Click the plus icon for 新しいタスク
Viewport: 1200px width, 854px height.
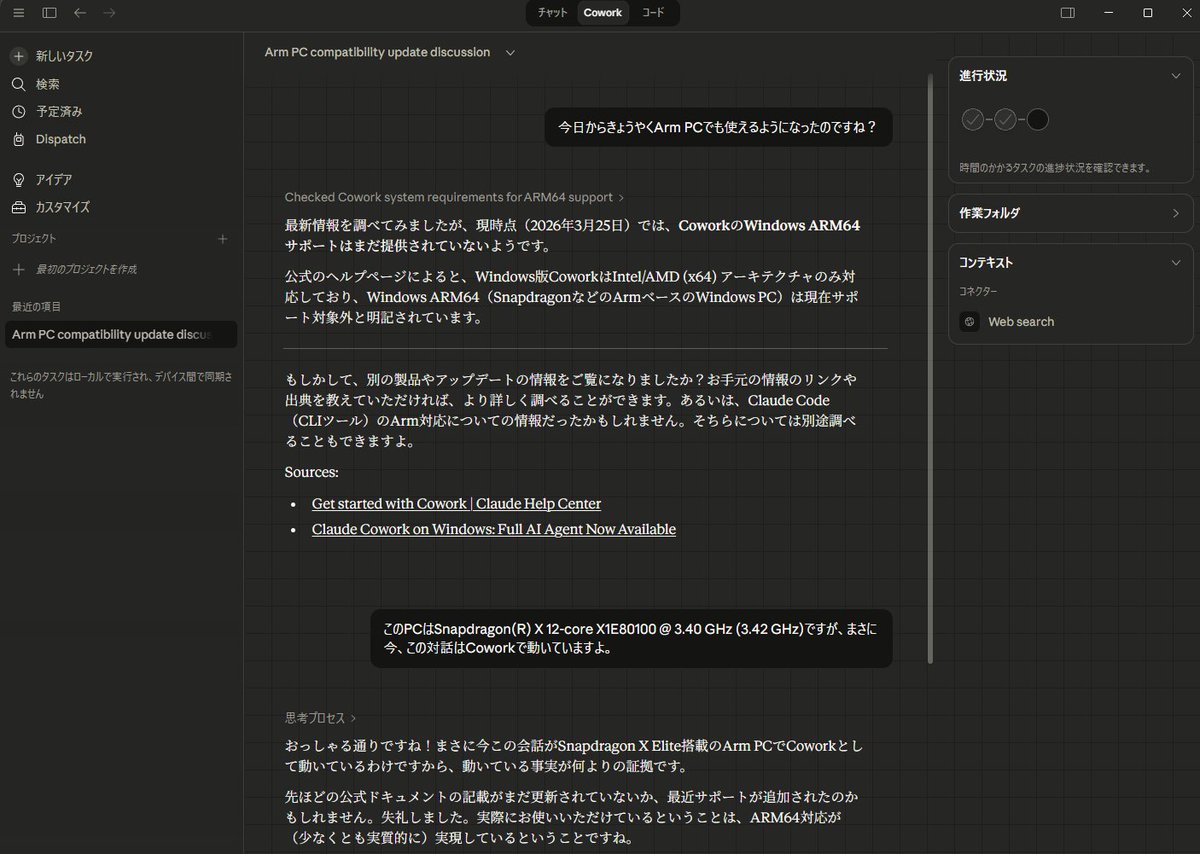tap(18, 56)
